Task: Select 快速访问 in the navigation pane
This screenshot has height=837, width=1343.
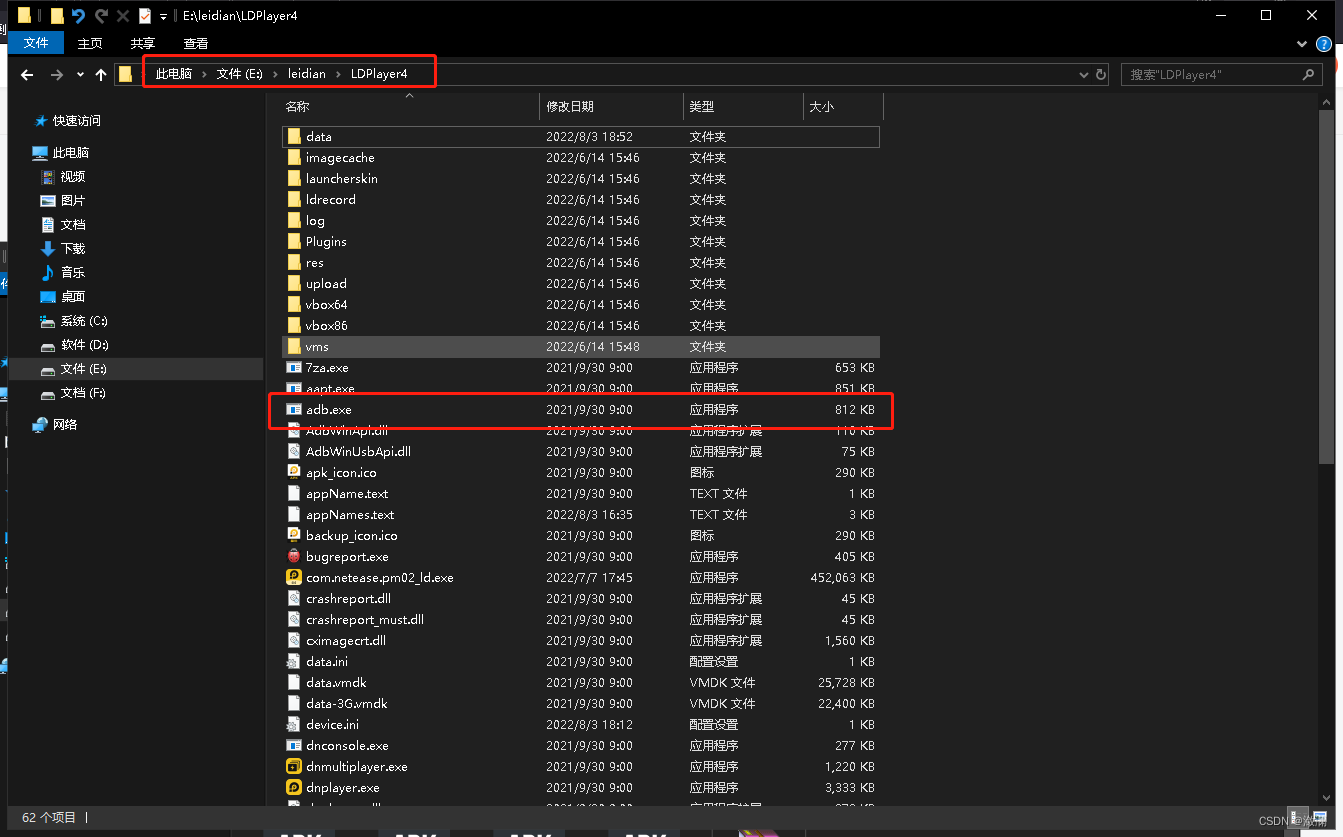Action: [x=77, y=121]
